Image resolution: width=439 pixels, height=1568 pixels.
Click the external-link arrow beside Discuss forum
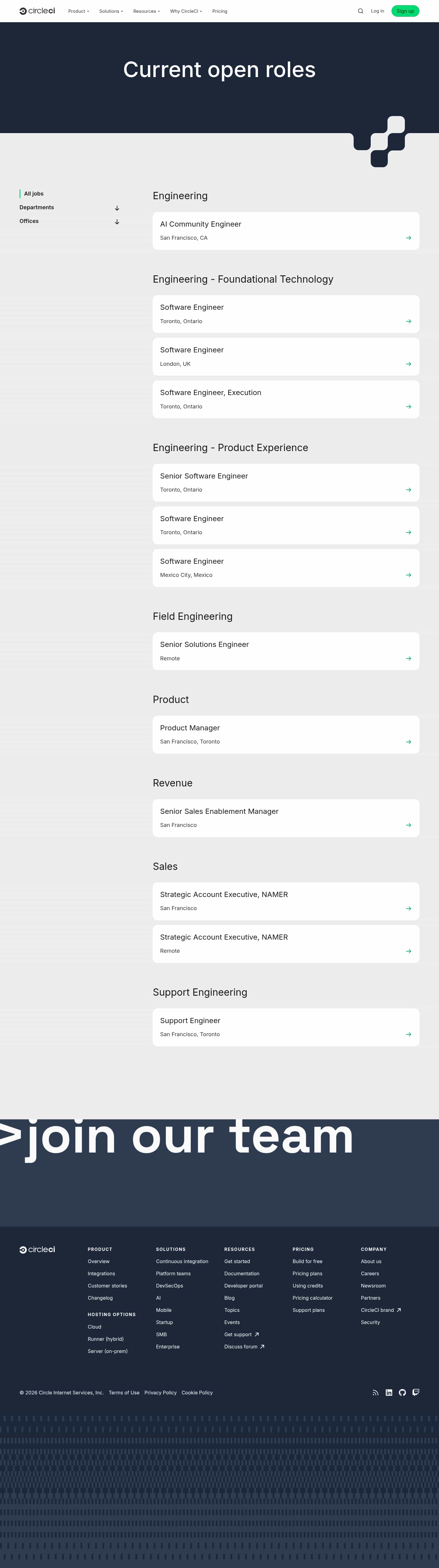(x=262, y=1347)
